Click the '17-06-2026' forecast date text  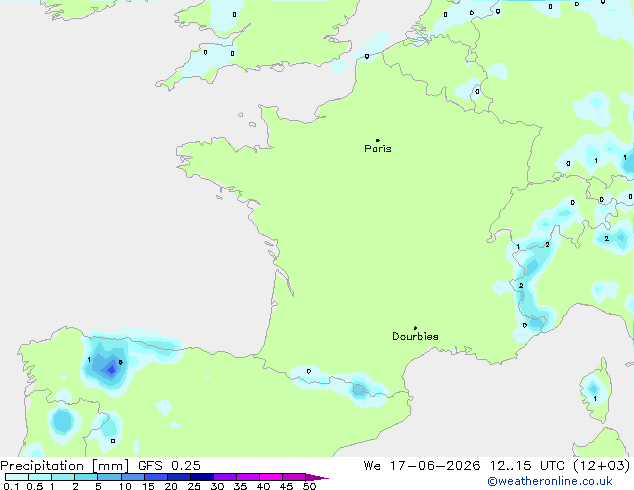[435, 466]
